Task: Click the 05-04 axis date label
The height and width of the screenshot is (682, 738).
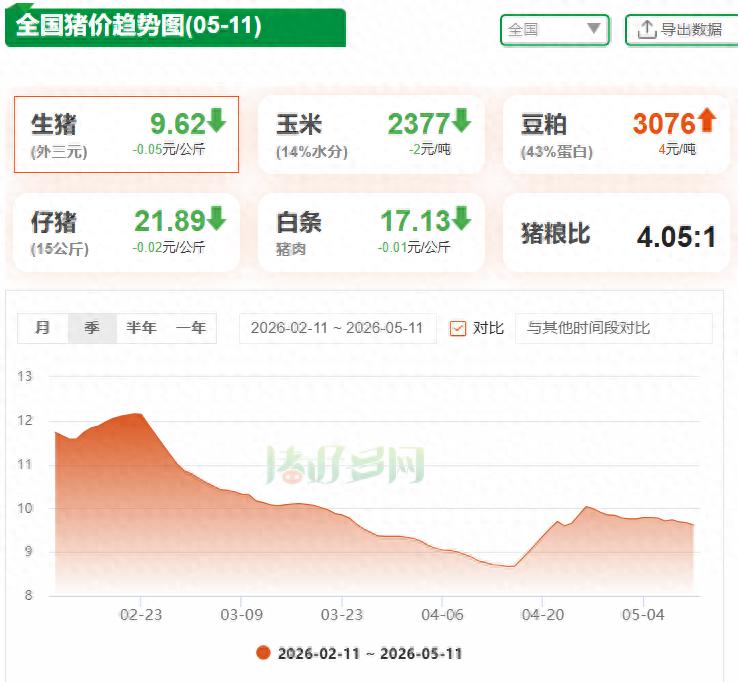Action: [x=643, y=615]
